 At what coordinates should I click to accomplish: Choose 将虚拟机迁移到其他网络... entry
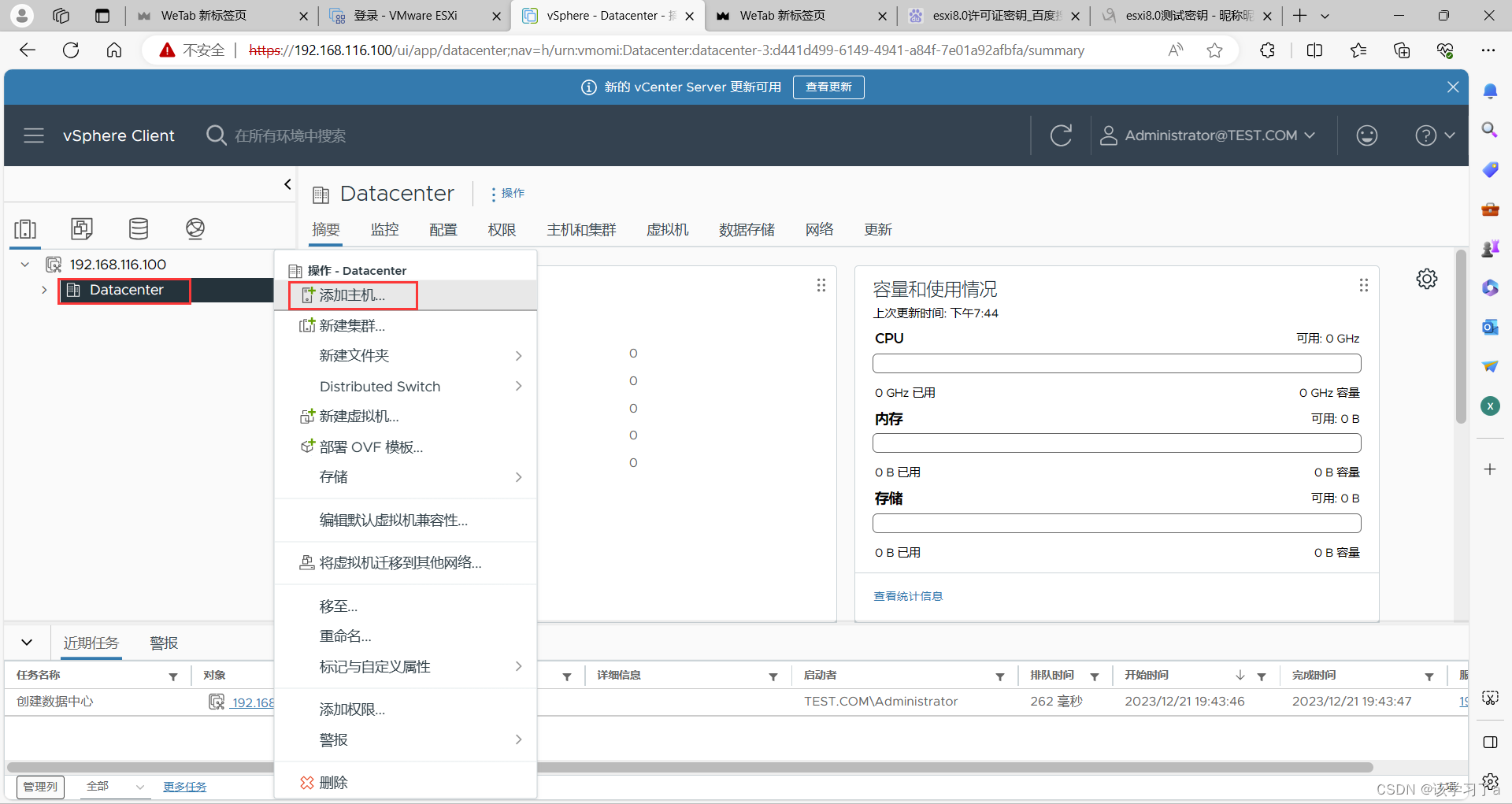(406, 563)
